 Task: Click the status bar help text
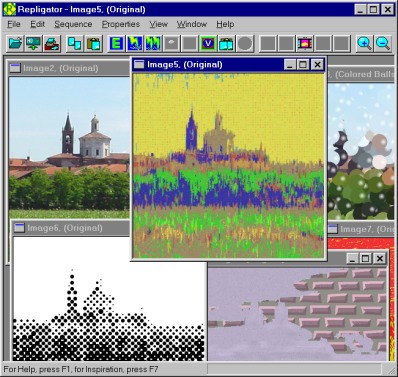point(81,369)
